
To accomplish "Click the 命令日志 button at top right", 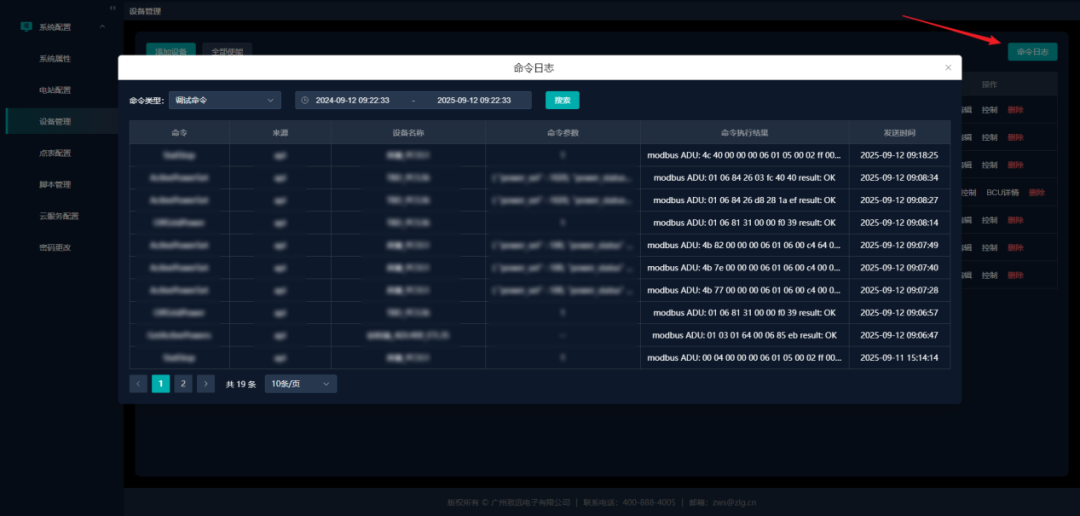I will pos(1032,52).
